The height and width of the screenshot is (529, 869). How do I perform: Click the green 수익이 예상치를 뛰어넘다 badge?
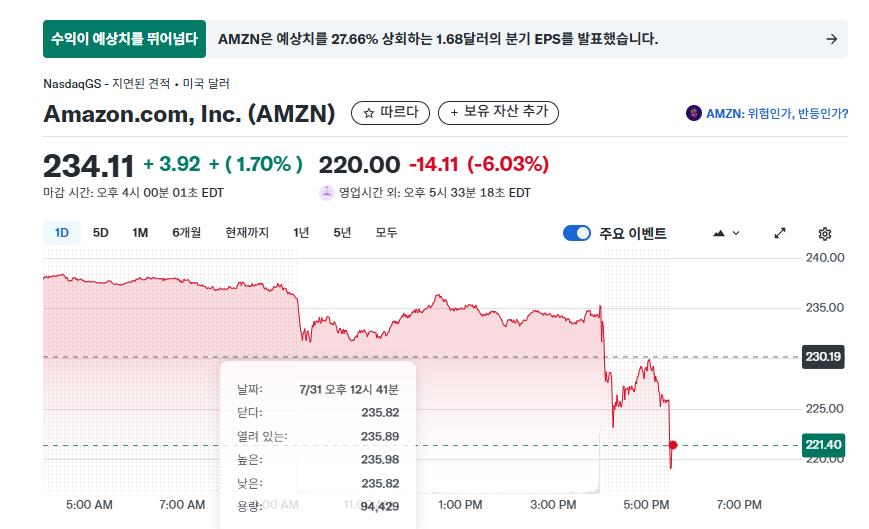[x=124, y=39]
